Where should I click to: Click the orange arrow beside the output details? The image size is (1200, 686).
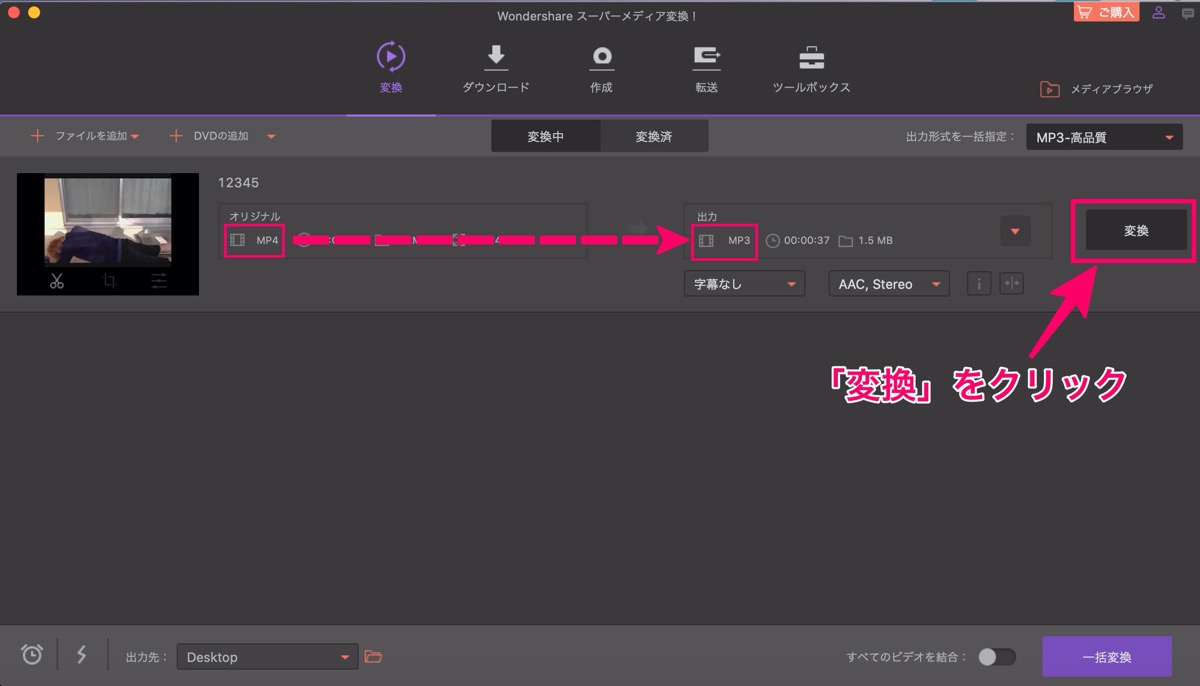click(x=1015, y=231)
